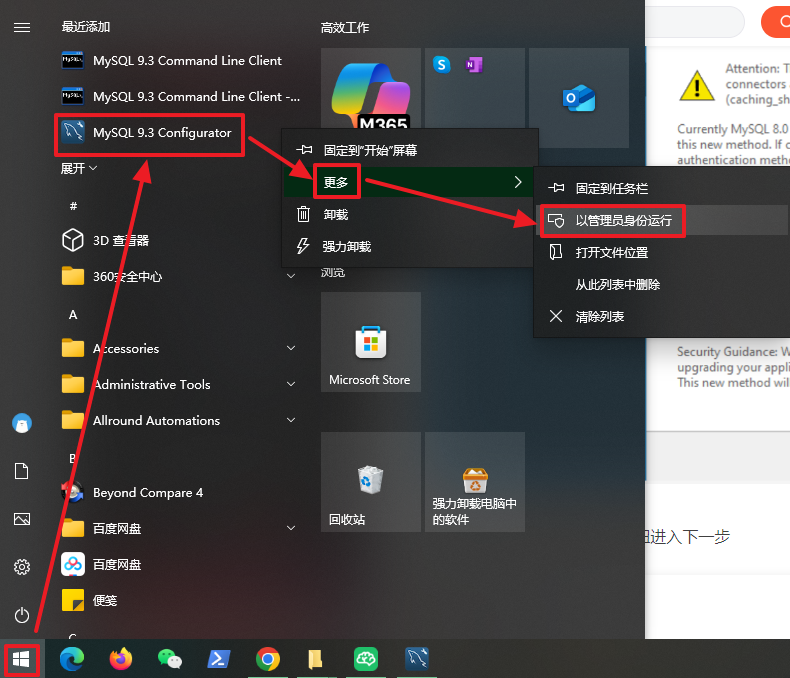The image size is (790, 678).
Task: Open the 便笺 sticky notes app
Action: tap(90, 600)
